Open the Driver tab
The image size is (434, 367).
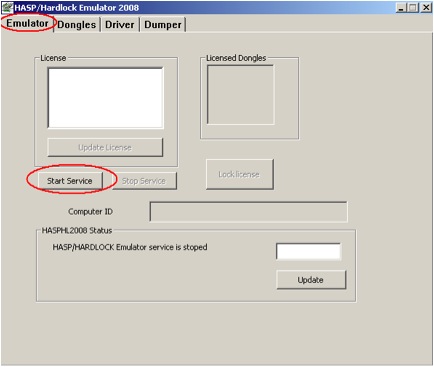tap(119, 25)
